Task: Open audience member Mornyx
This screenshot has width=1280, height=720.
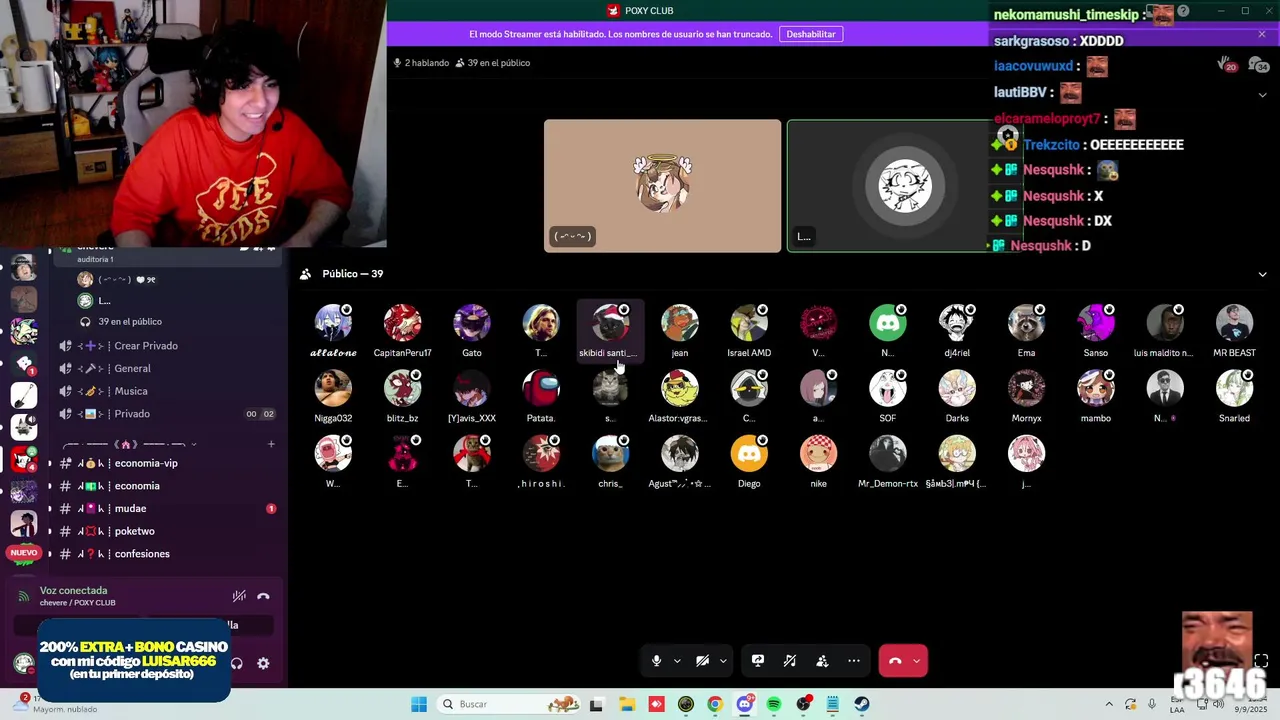Action: tap(1026, 397)
